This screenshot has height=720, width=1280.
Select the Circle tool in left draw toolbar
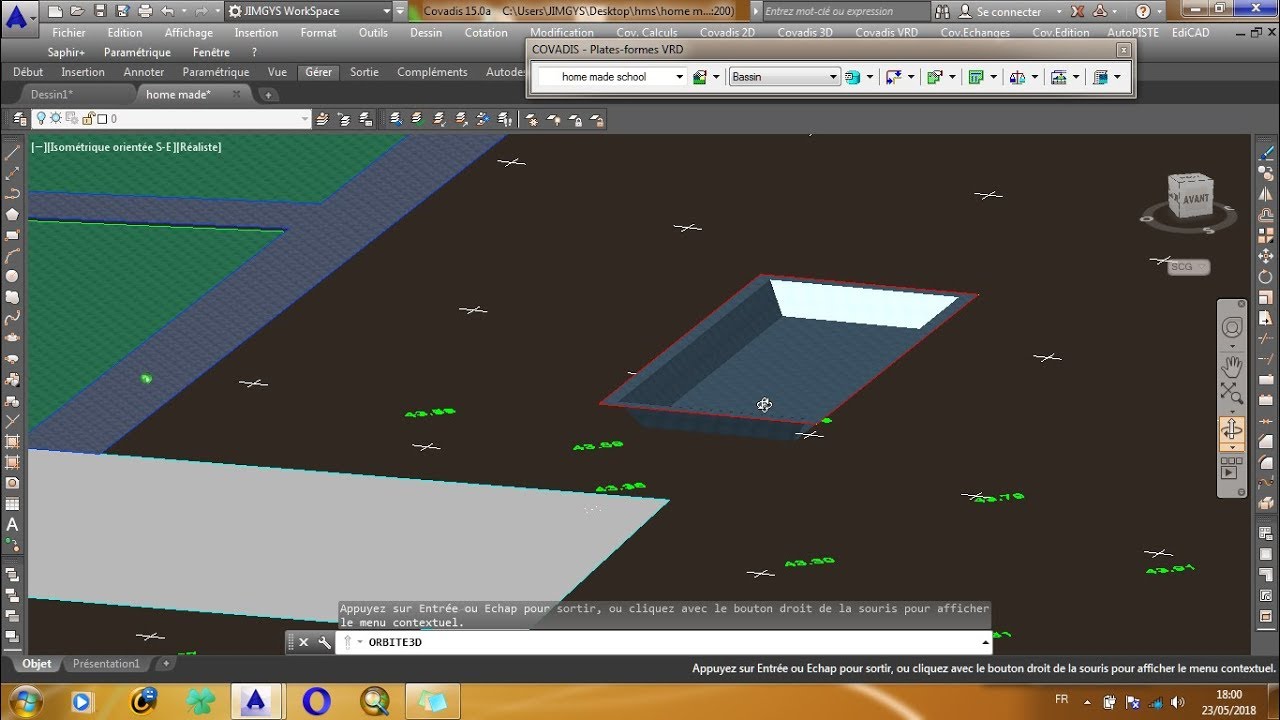pos(13,276)
